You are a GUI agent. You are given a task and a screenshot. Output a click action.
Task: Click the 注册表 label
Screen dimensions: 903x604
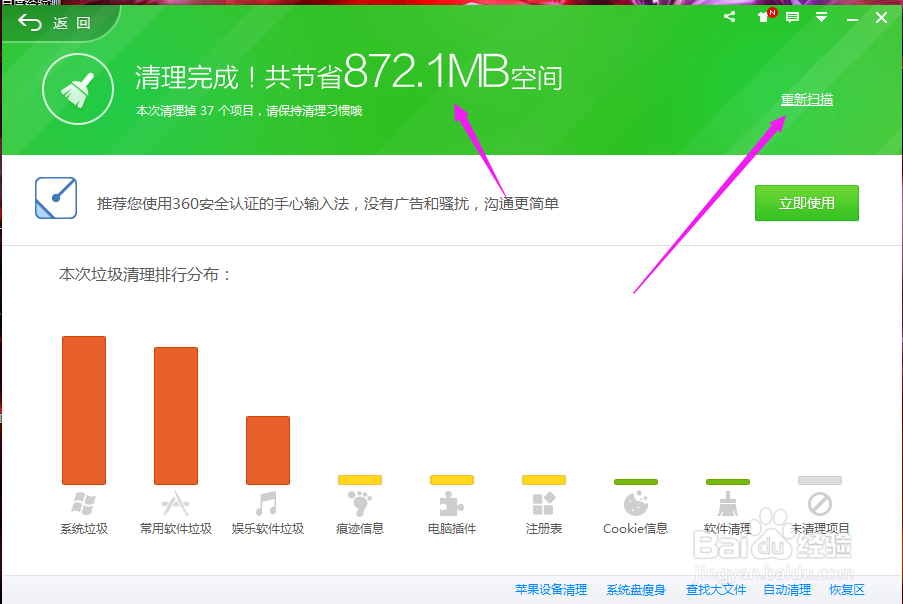click(544, 529)
